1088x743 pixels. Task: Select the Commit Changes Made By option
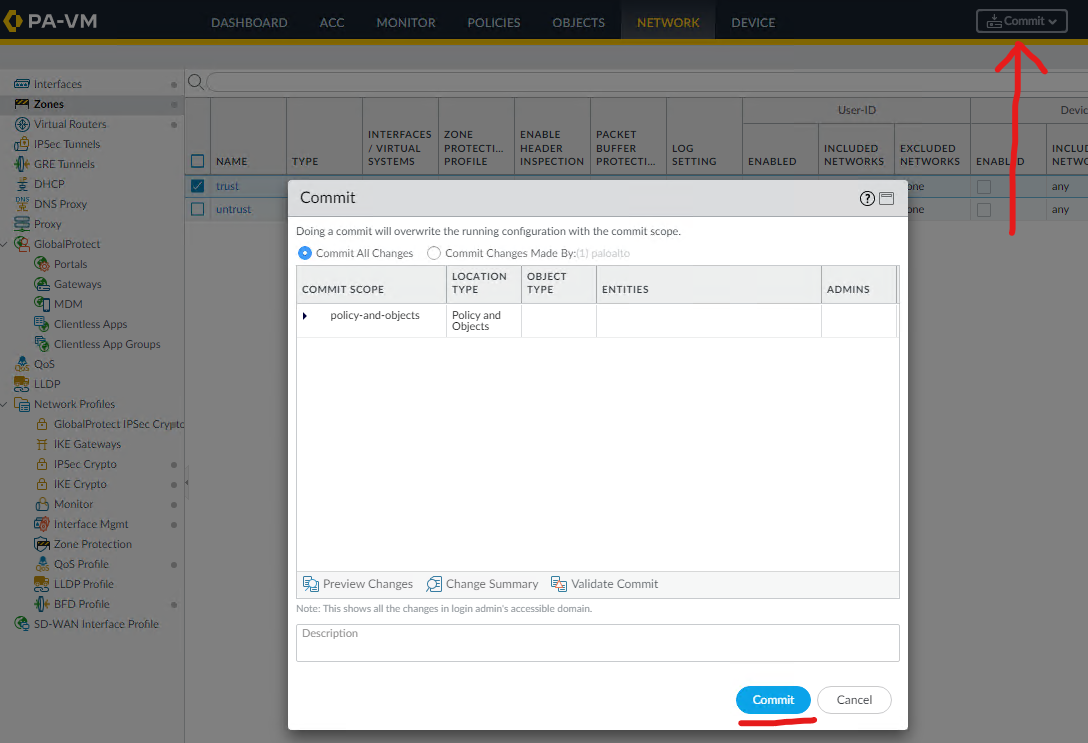[x=434, y=253]
